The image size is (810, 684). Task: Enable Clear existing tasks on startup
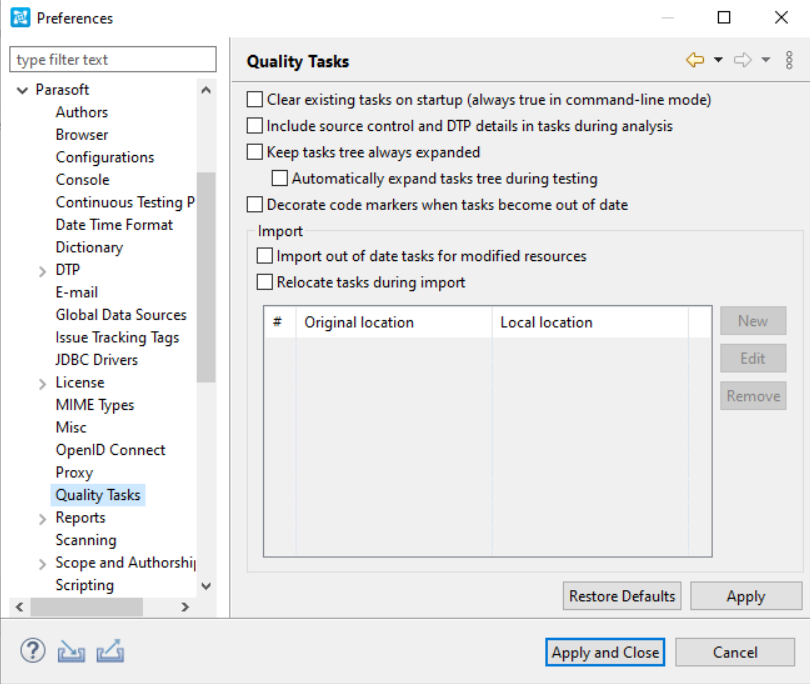255,99
